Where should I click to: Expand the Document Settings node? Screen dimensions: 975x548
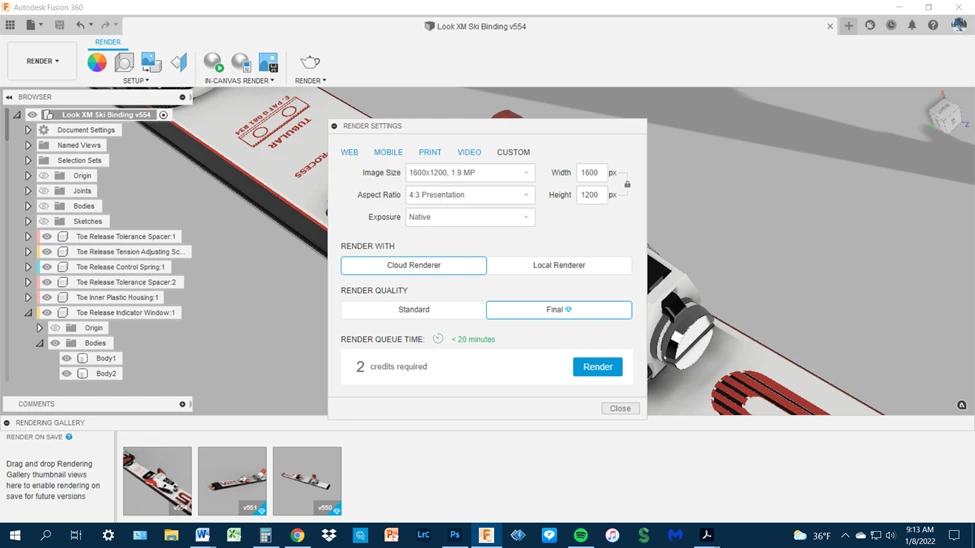28,130
